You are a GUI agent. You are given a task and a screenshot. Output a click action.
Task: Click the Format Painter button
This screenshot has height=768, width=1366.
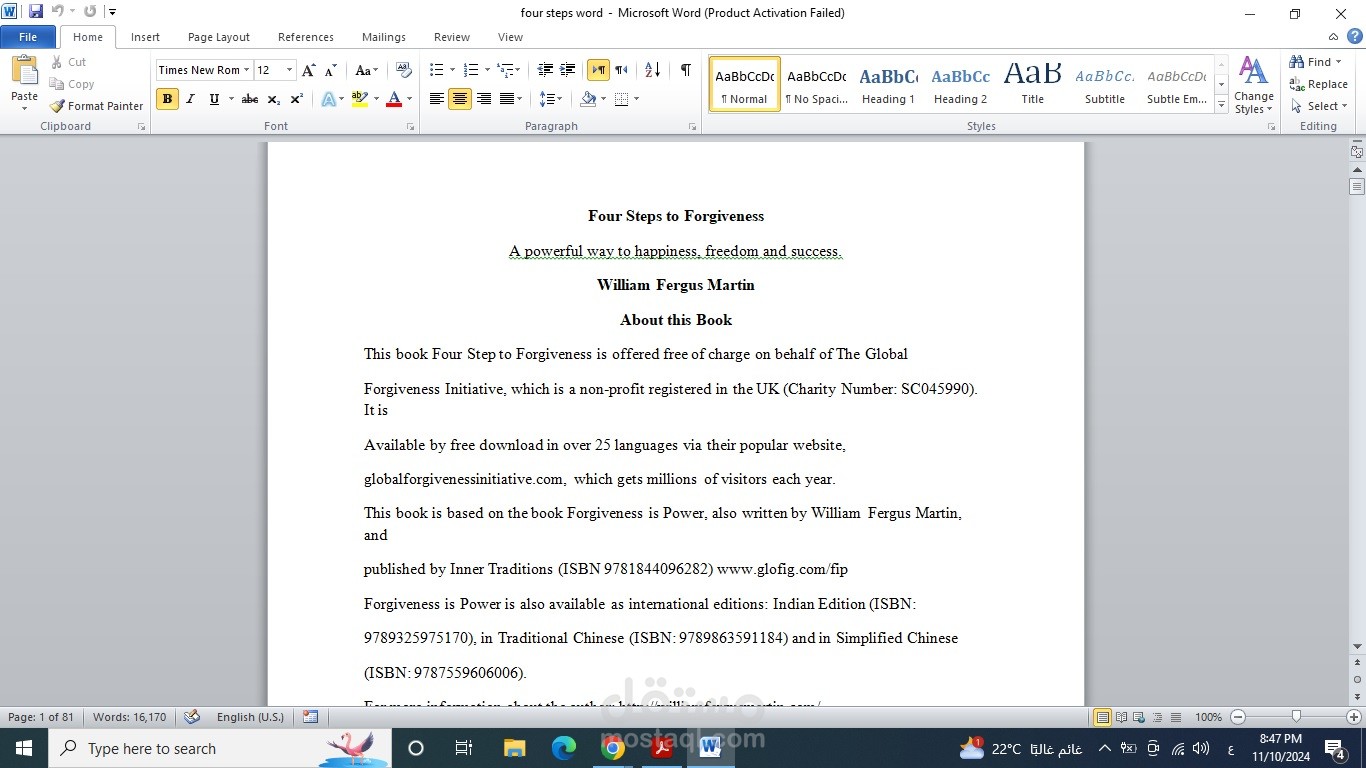pyautogui.click(x=97, y=106)
